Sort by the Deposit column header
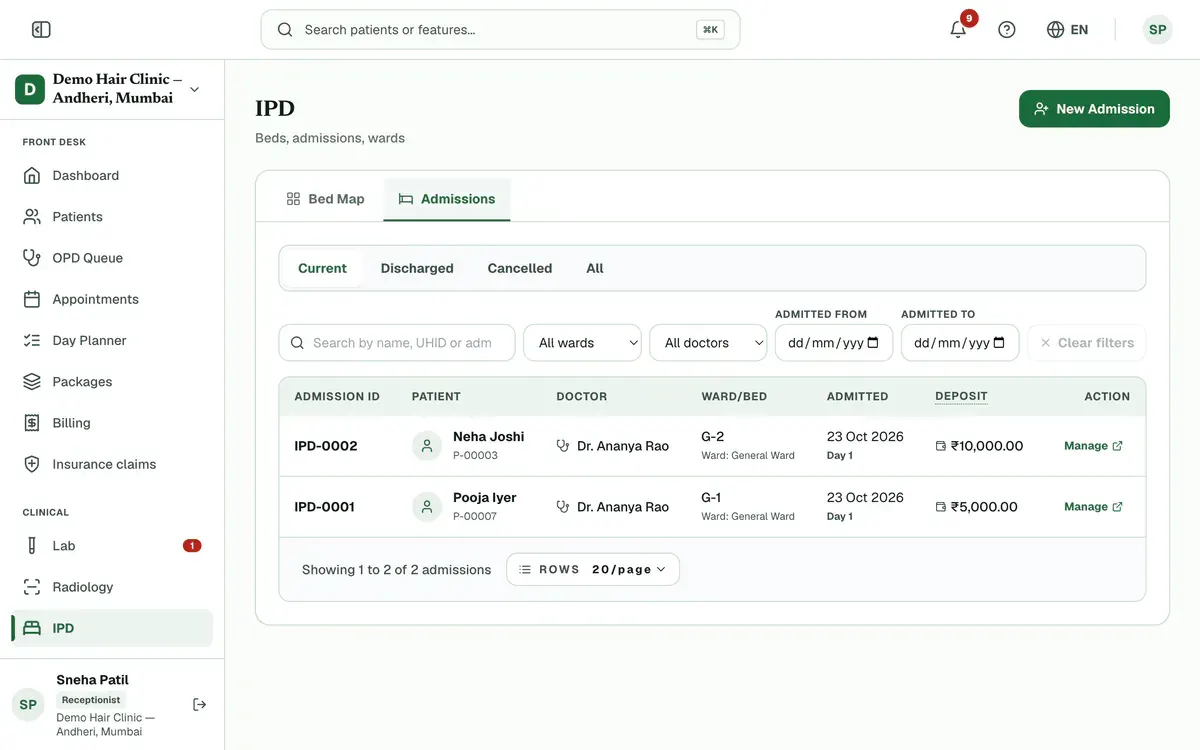The image size is (1200, 750). [961, 396]
